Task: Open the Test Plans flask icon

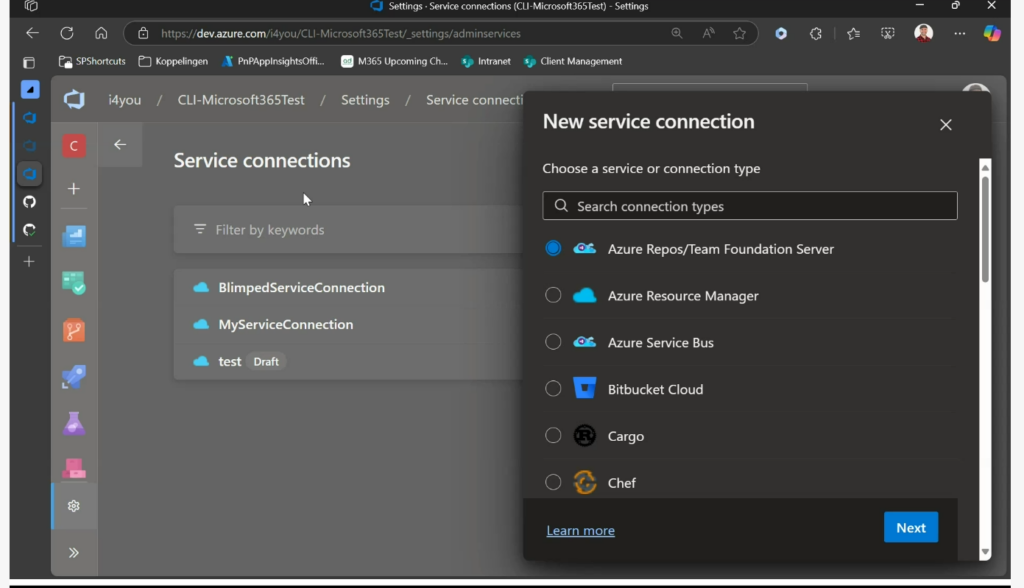Action: click(x=74, y=423)
